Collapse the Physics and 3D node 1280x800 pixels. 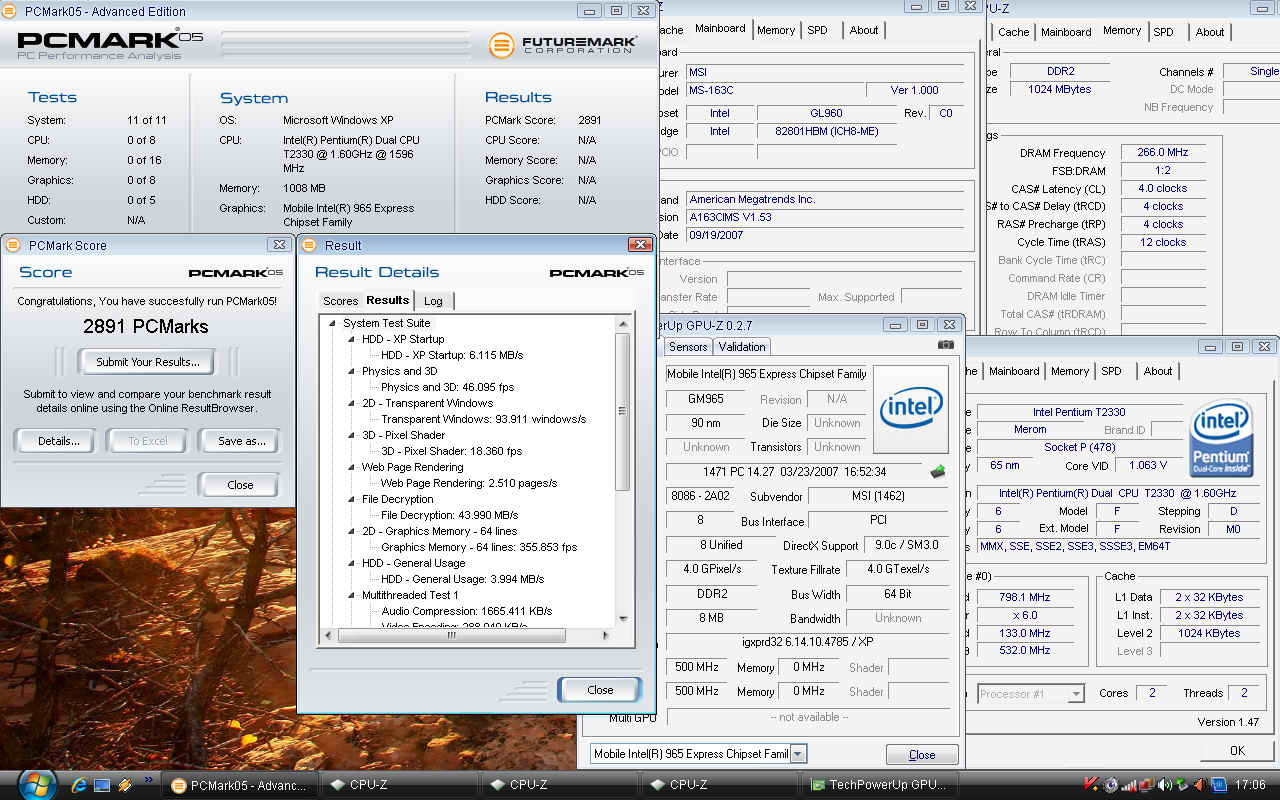point(352,371)
